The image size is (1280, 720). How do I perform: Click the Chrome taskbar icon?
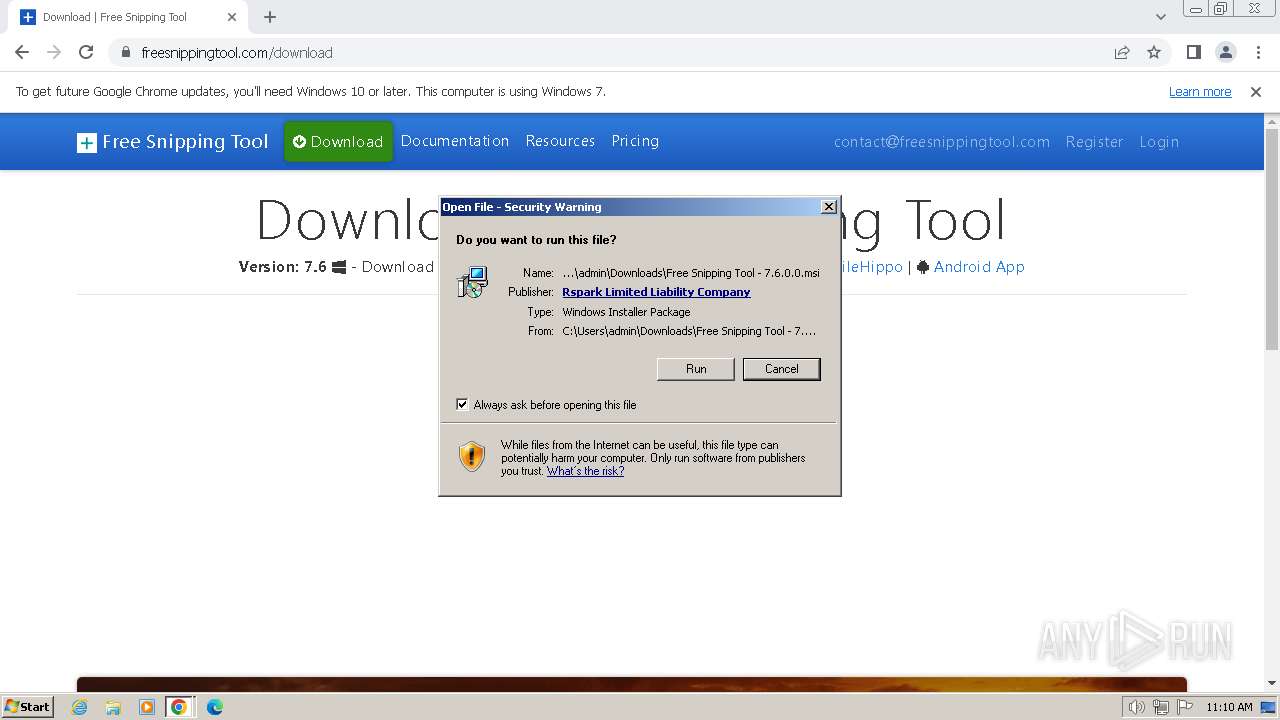(179, 707)
